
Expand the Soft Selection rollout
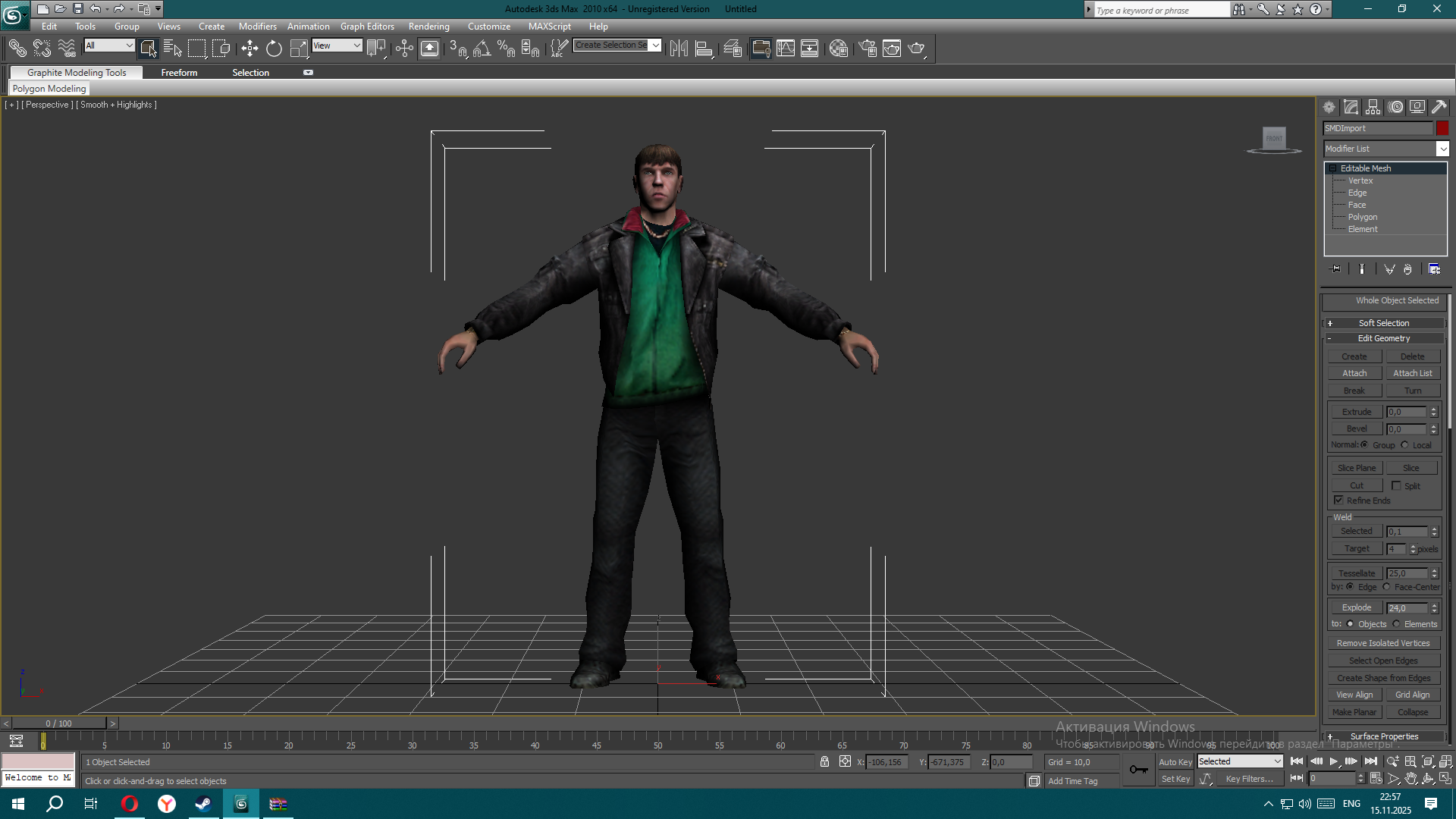pyautogui.click(x=1384, y=323)
